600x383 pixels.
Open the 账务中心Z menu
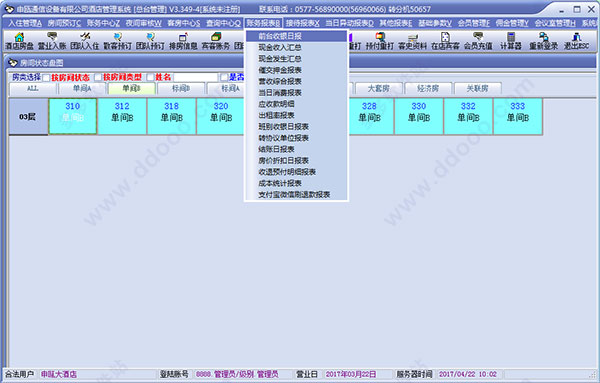(103, 23)
